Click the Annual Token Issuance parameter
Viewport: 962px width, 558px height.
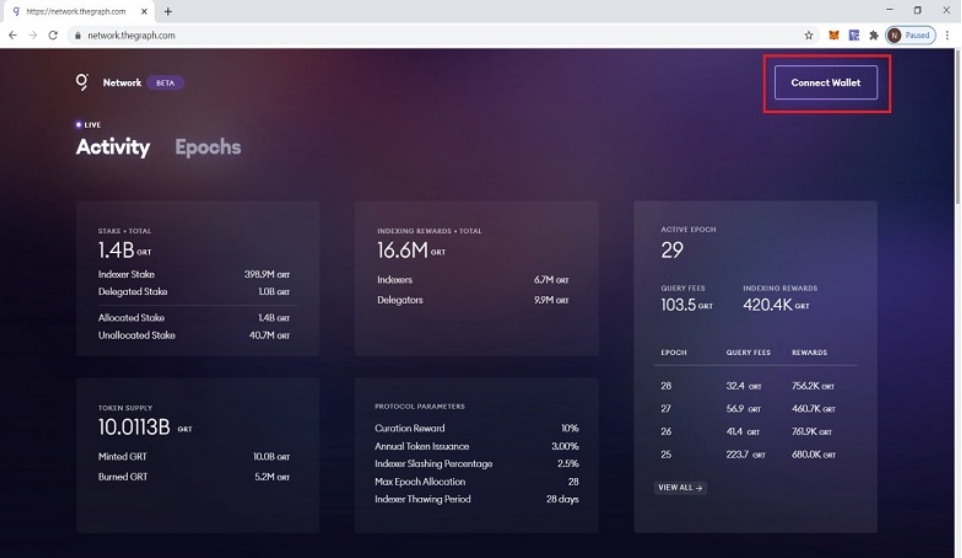[x=477, y=446]
